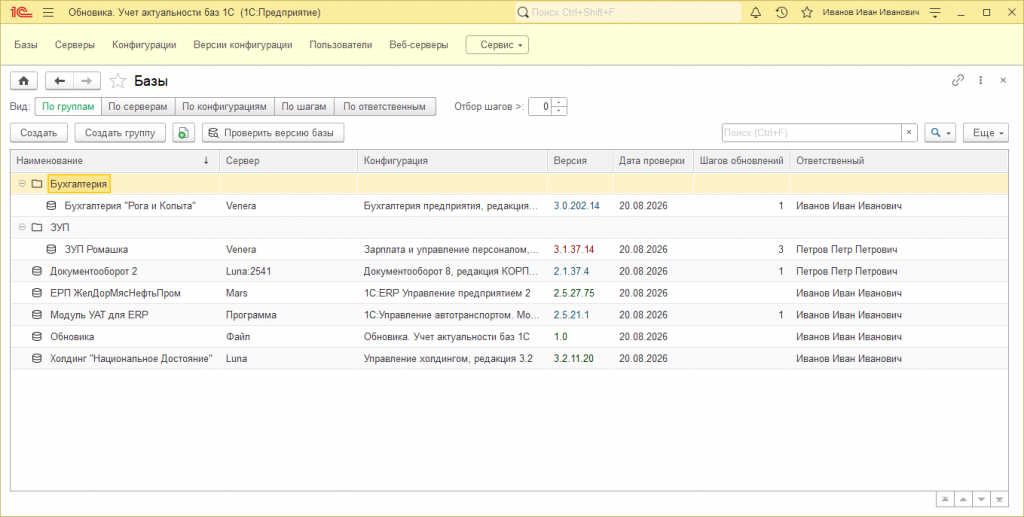Select row Бухгалтерия "Рога и Копыта"
Image resolution: width=1024 pixels, height=517 pixels.
point(509,206)
